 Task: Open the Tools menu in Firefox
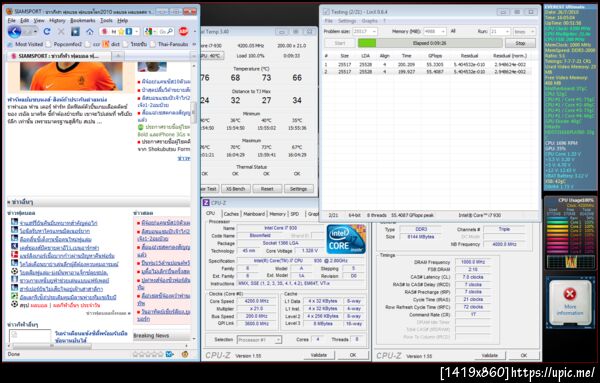point(106,21)
